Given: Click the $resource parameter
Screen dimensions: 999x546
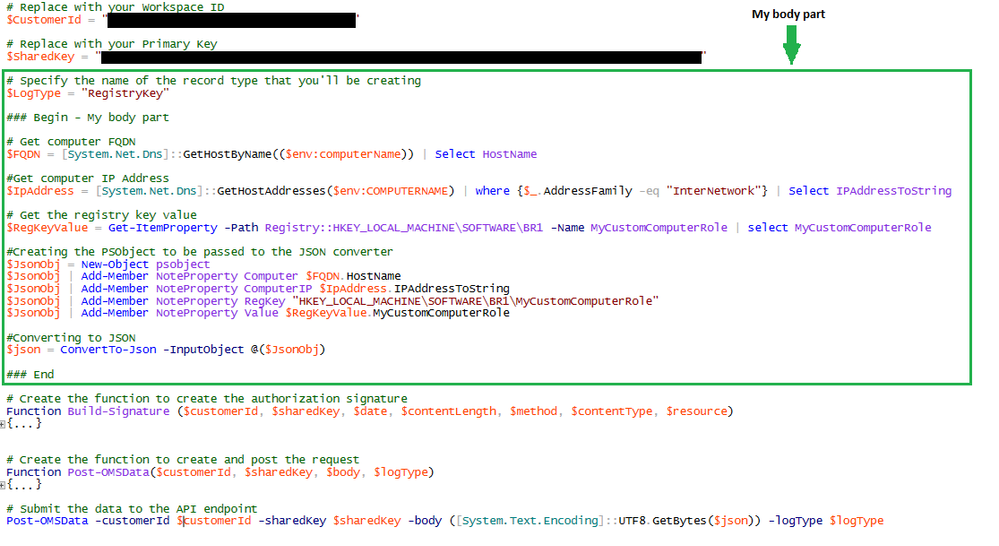Looking at the screenshot, I should coord(696,412).
